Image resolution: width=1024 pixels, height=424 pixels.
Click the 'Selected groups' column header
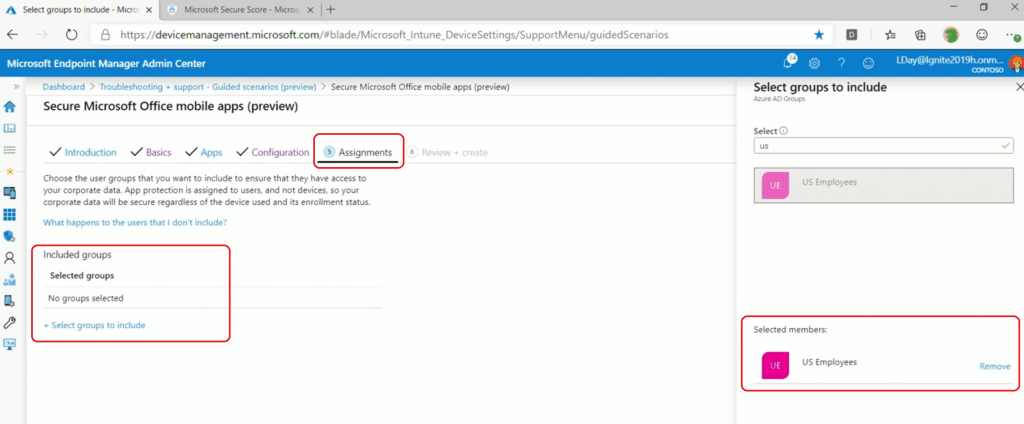(x=82, y=276)
